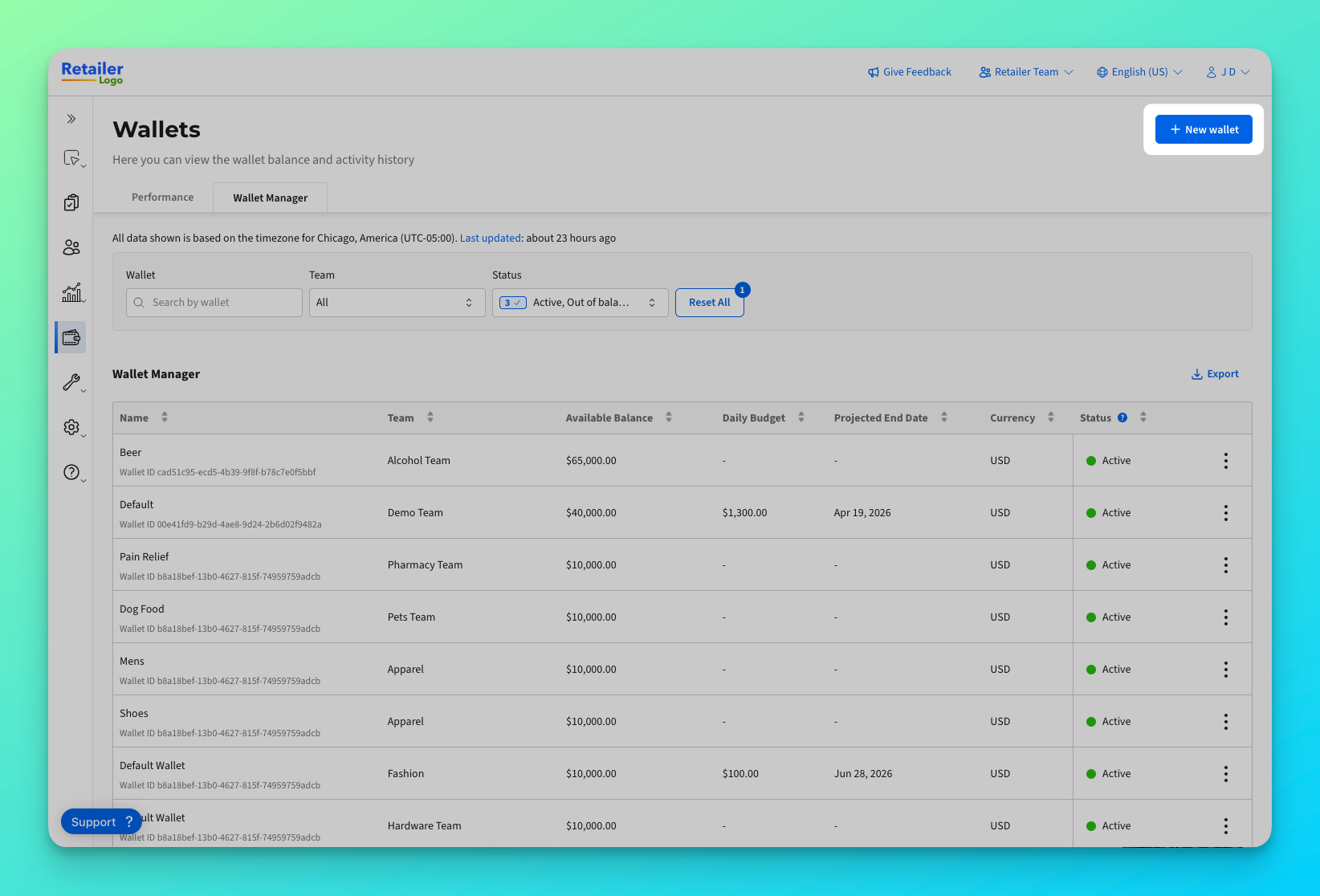
Task: Click the New wallet button
Action: [1204, 129]
